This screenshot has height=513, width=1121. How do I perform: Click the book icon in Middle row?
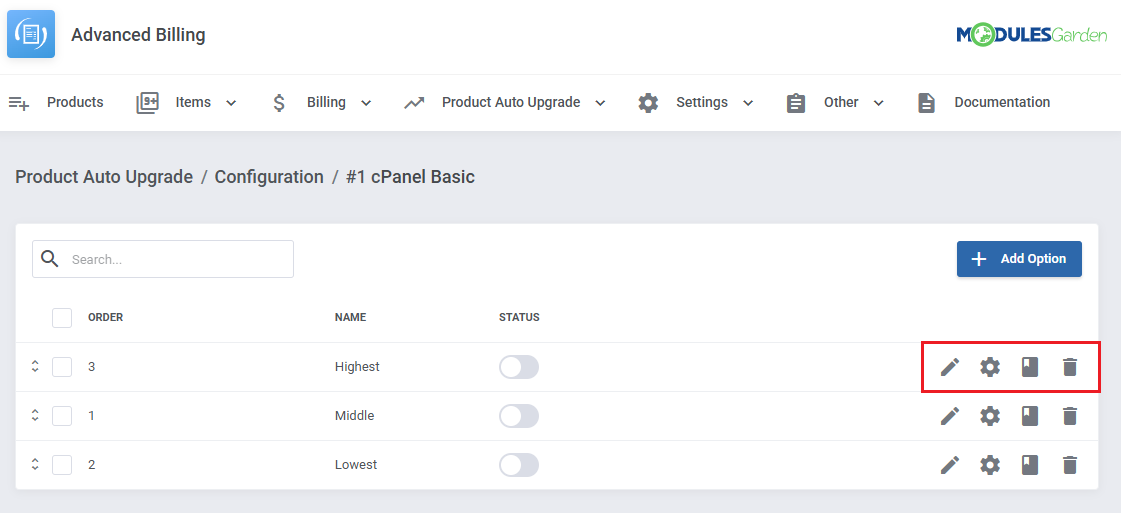pos(1029,416)
